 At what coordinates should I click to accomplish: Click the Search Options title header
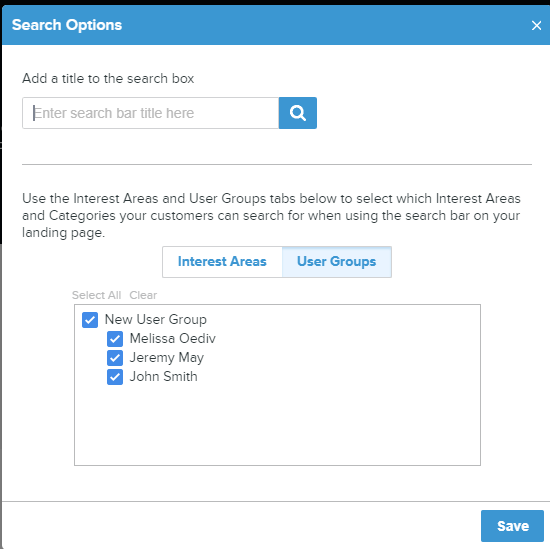67,25
